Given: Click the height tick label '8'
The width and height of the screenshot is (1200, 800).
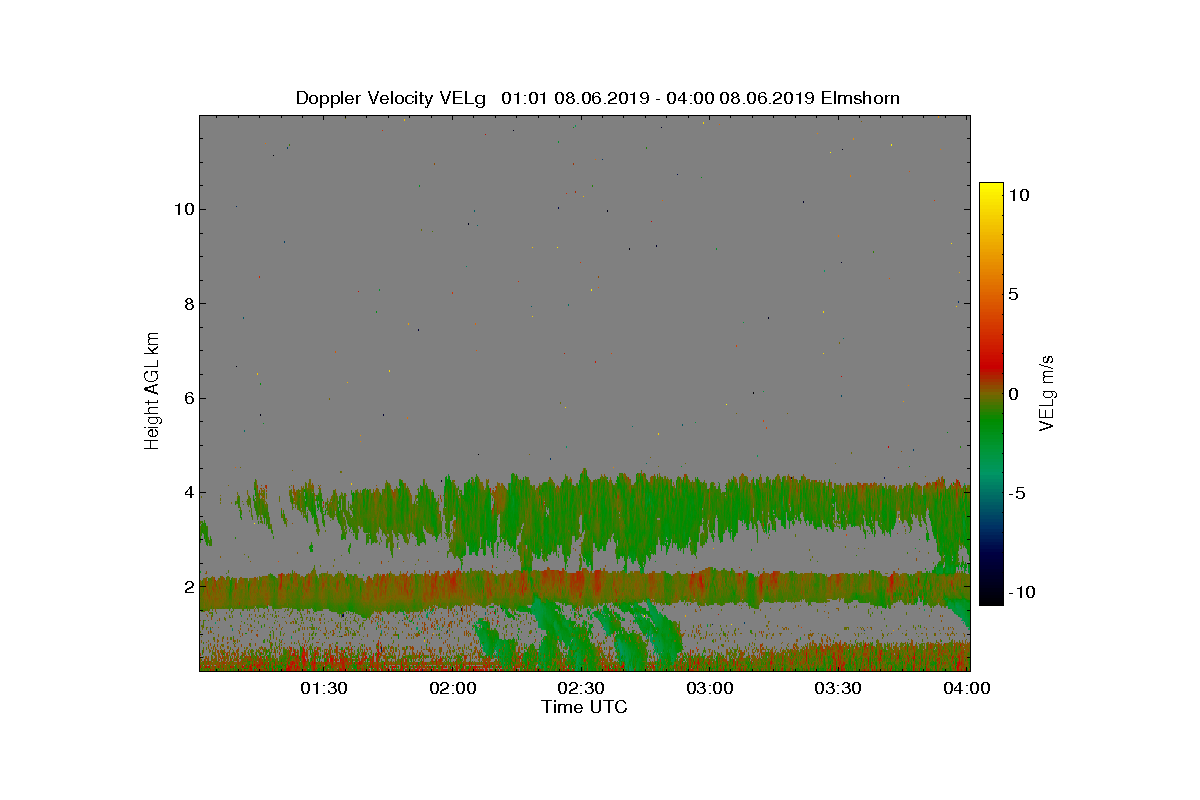Looking at the screenshot, I should click(187, 303).
